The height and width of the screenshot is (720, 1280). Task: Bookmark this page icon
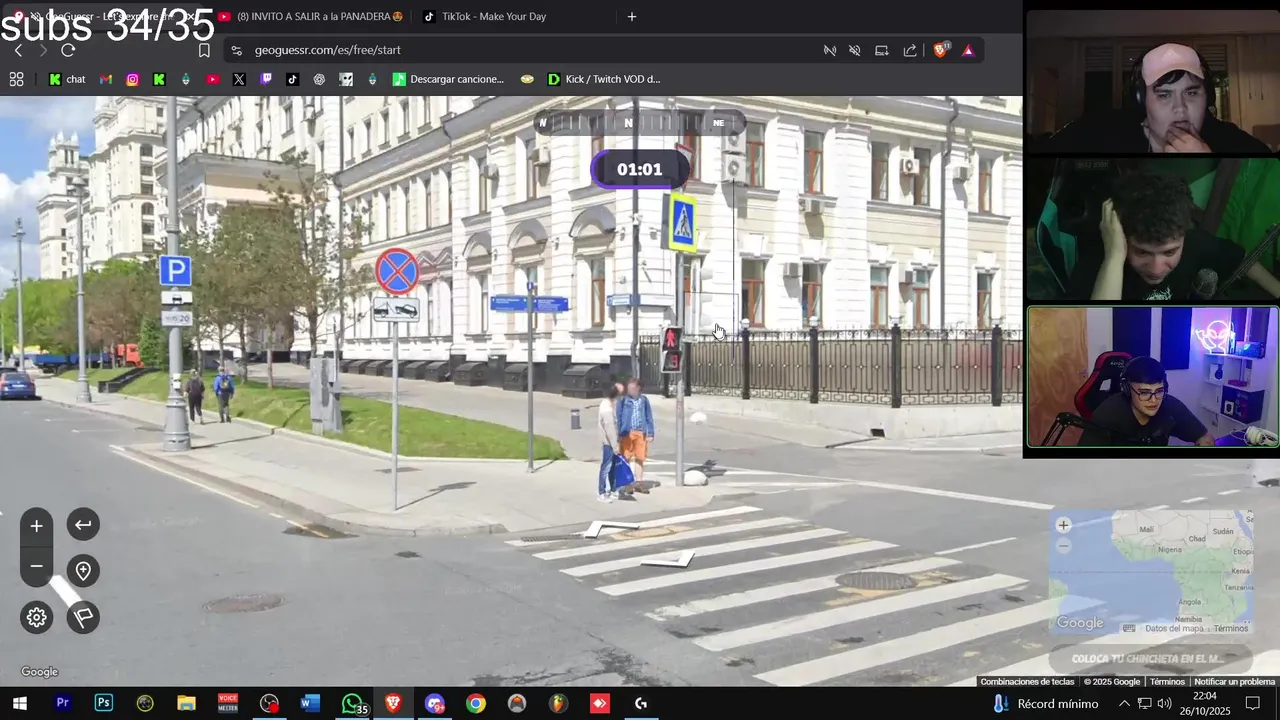pyautogui.click(x=204, y=50)
